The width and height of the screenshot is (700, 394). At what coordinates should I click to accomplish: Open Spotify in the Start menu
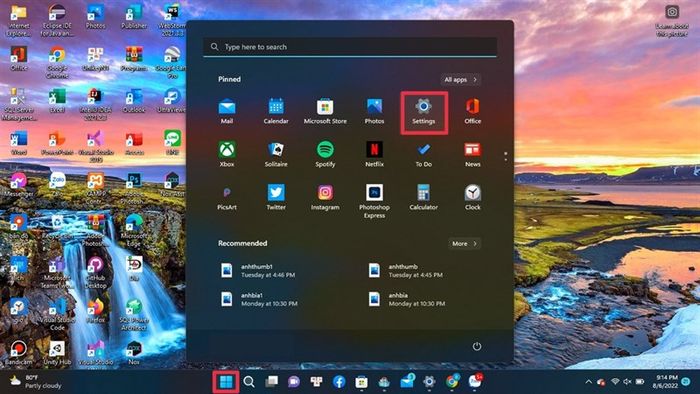(x=325, y=154)
